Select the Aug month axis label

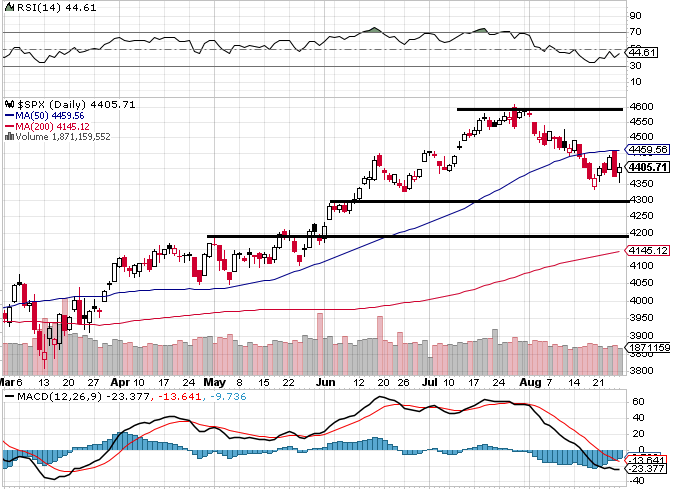point(530,382)
